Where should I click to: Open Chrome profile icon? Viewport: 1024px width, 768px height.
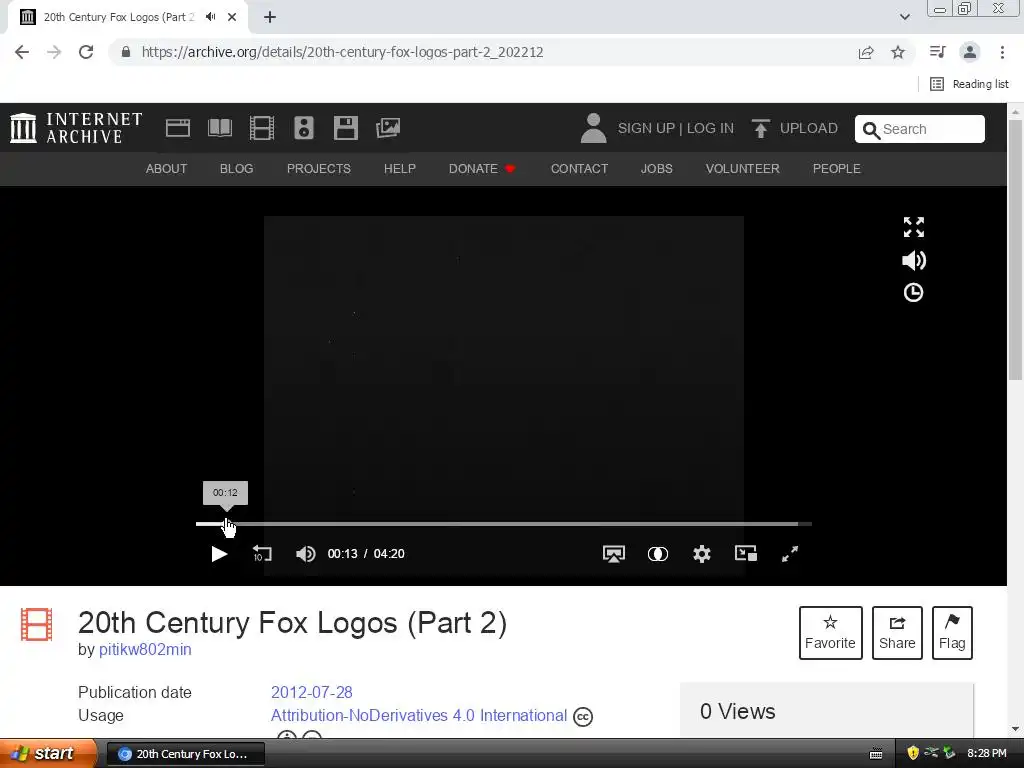[970, 52]
